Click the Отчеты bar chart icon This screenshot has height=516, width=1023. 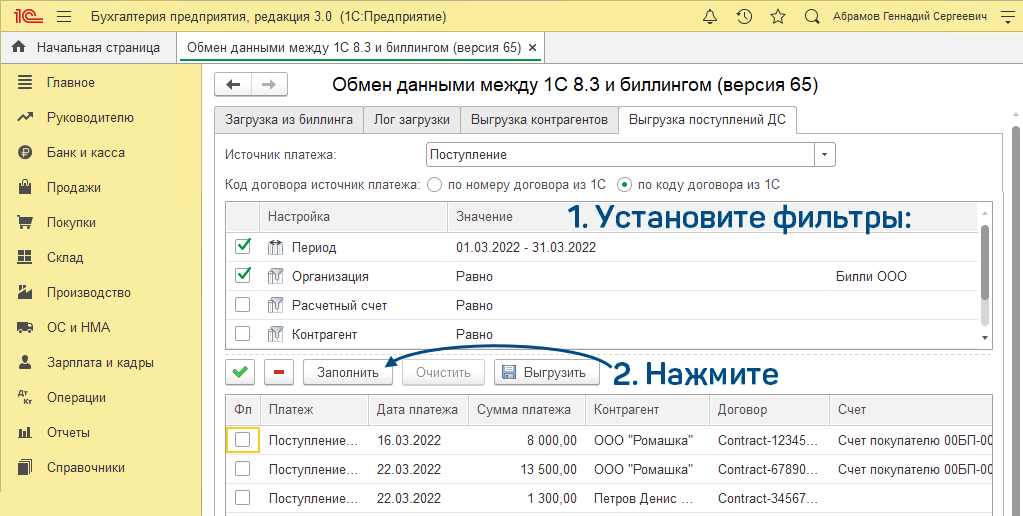point(25,433)
